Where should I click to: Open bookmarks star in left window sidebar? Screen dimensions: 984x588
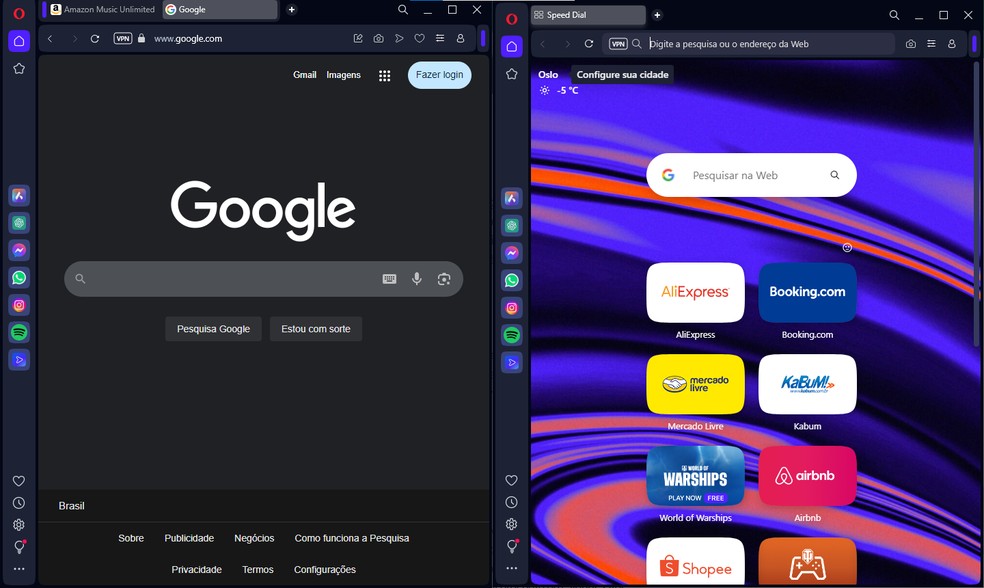[x=19, y=68]
